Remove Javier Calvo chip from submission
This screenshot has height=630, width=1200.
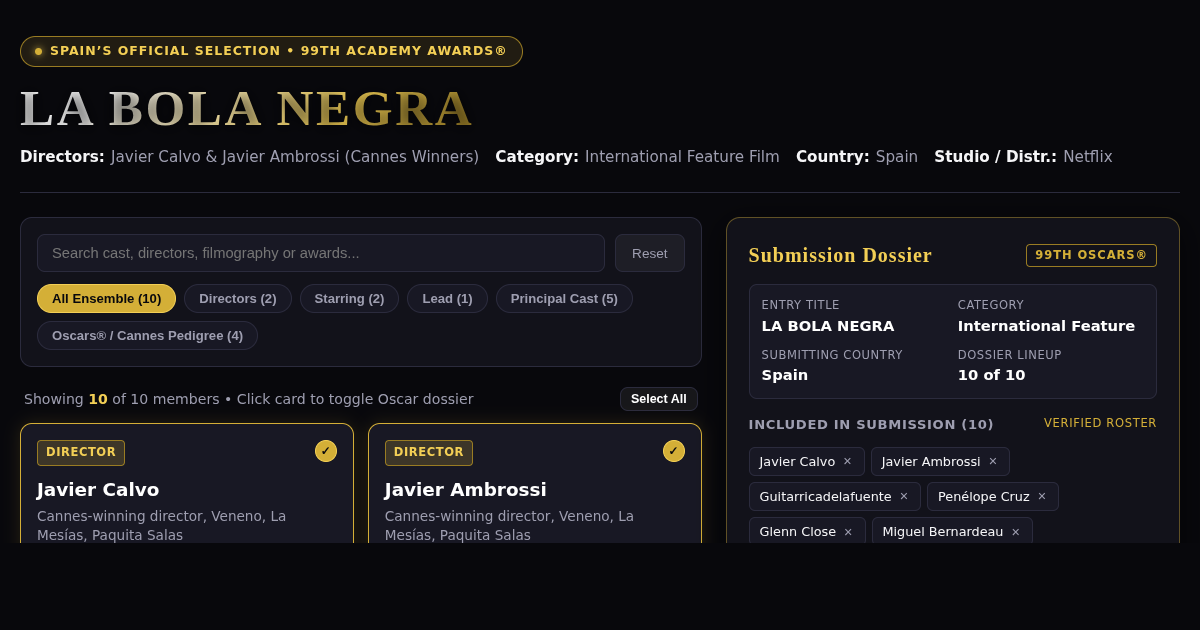[847, 461]
